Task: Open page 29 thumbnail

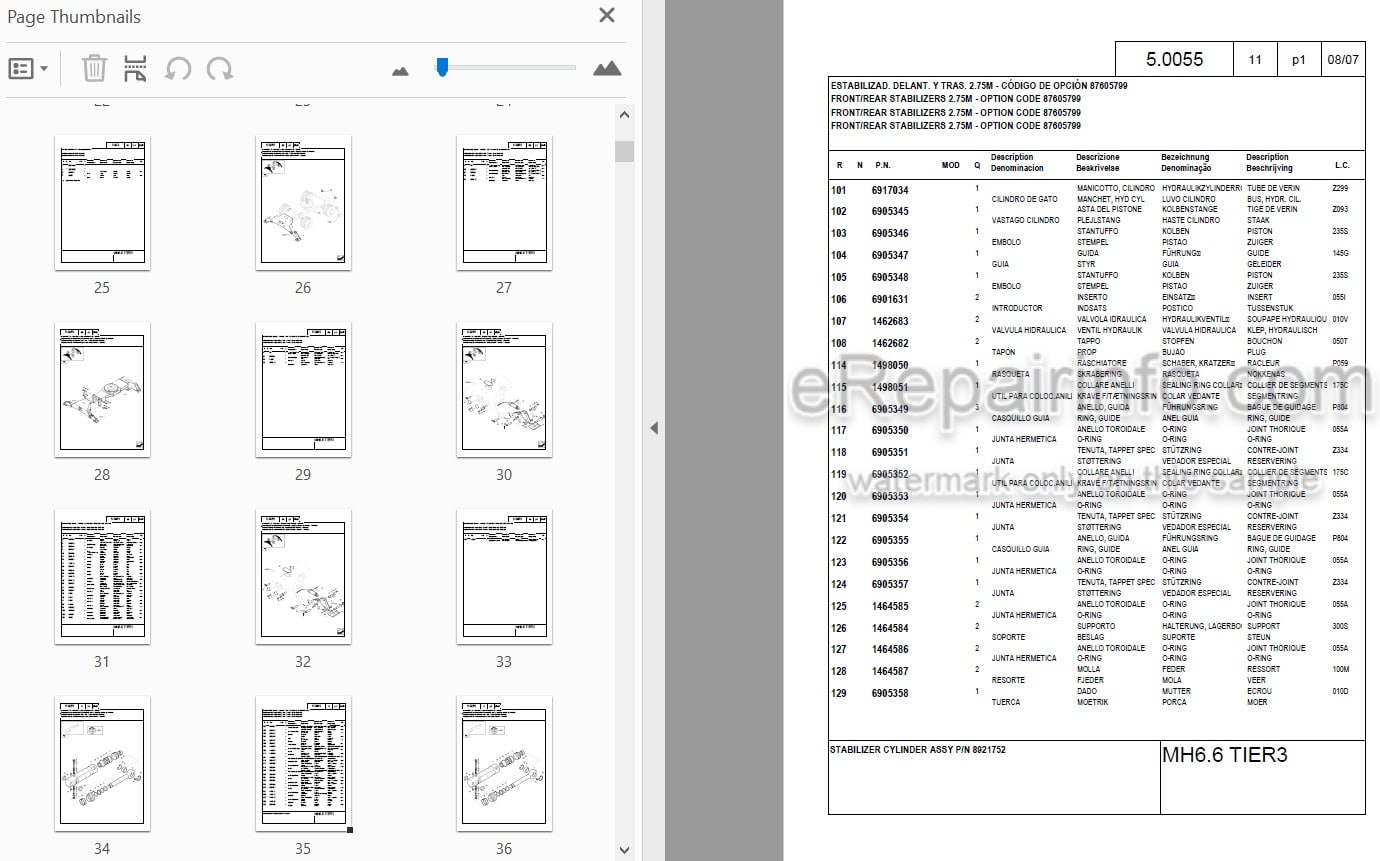Action: click(303, 390)
